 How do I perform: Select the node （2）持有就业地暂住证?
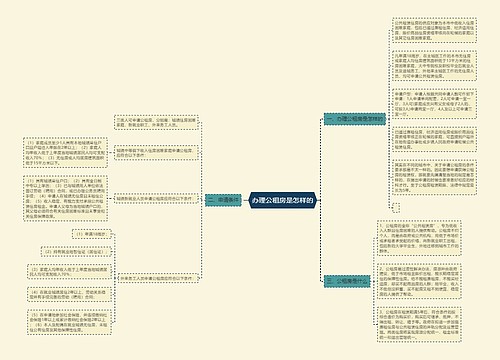[76, 252]
